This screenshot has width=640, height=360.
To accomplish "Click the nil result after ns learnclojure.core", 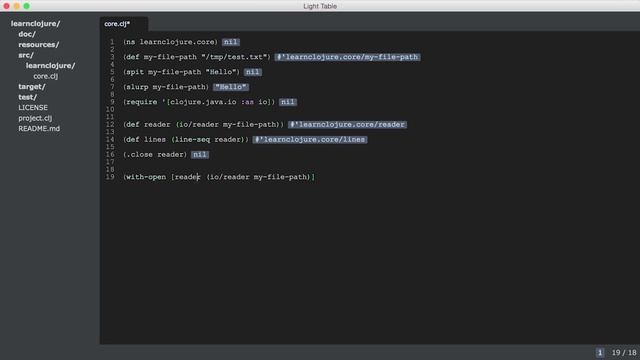I will tap(231, 42).
